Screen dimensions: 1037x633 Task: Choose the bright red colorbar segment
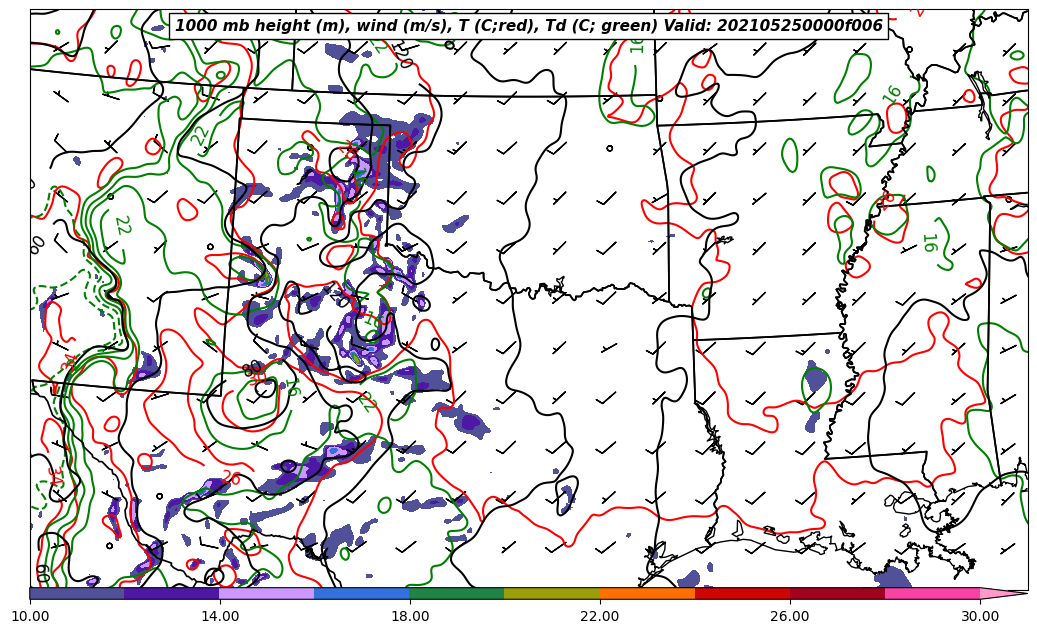742,593
